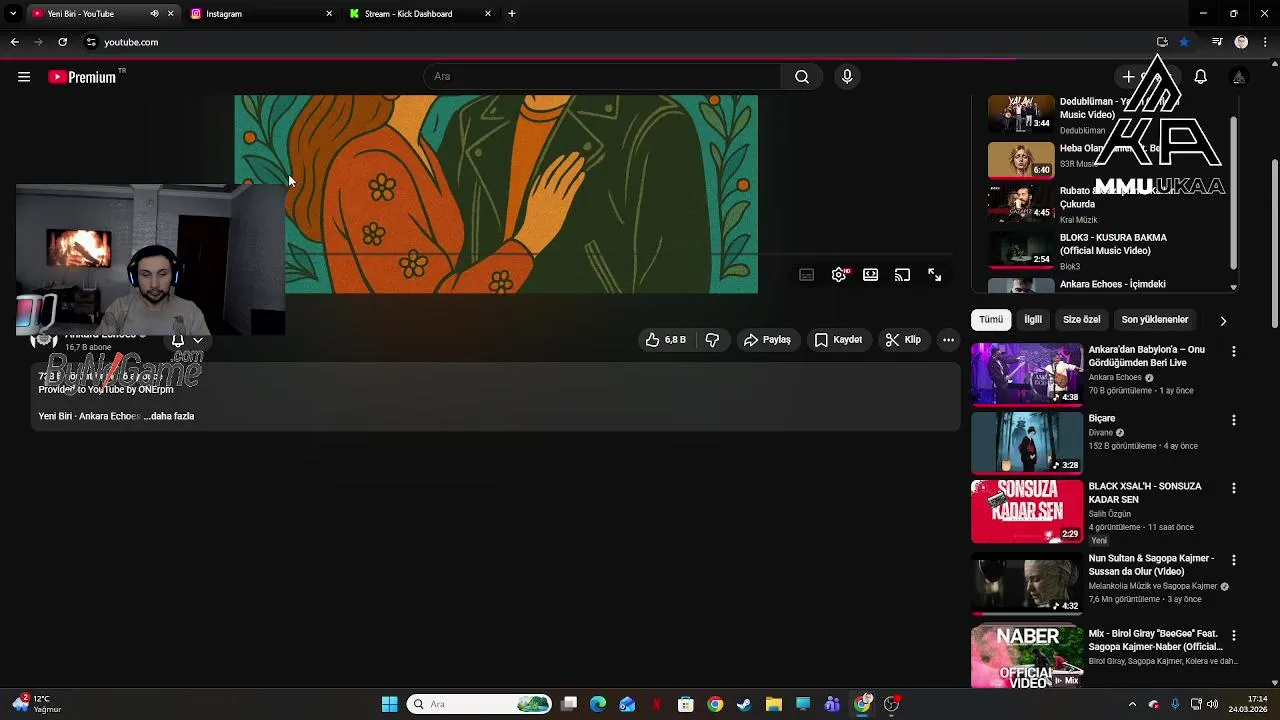This screenshot has height=720, width=1280.
Task: Toggle subtitles on the video player
Action: coord(807,275)
